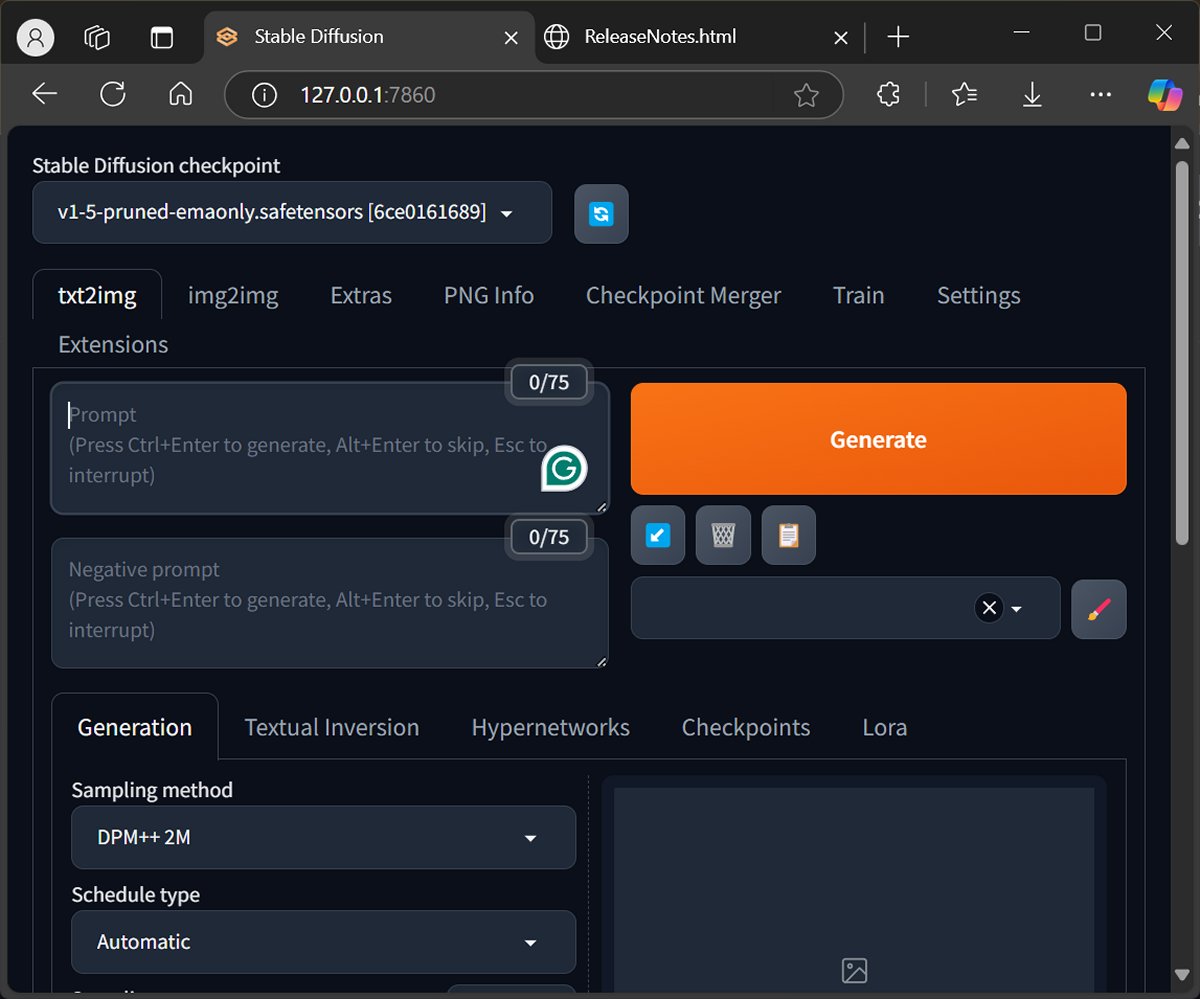The width and height of the screenshot is (1200, 999).
Task: Open the Copilot icon in browser toolbar
Action: click(x=1164, y=95)
